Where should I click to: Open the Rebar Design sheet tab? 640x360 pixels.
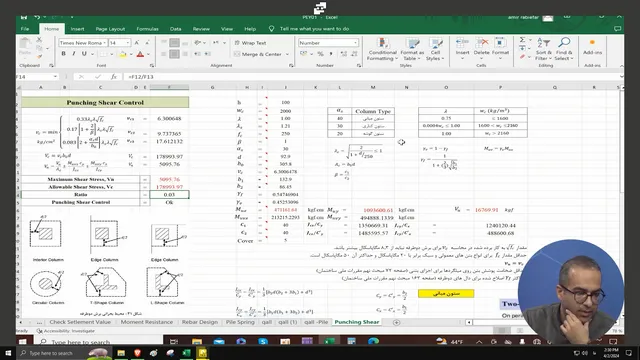(x=200, y=322)
